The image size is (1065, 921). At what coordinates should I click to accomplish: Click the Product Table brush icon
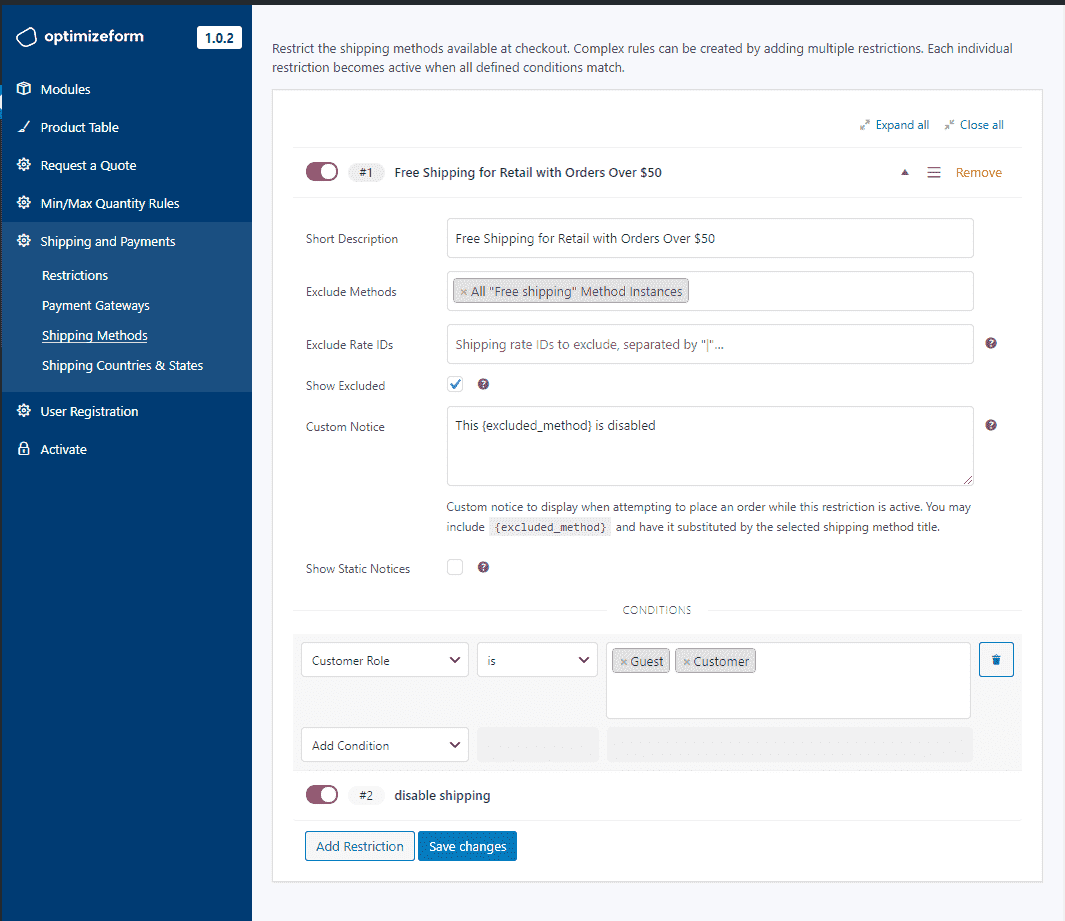click(x=24, y=126)
